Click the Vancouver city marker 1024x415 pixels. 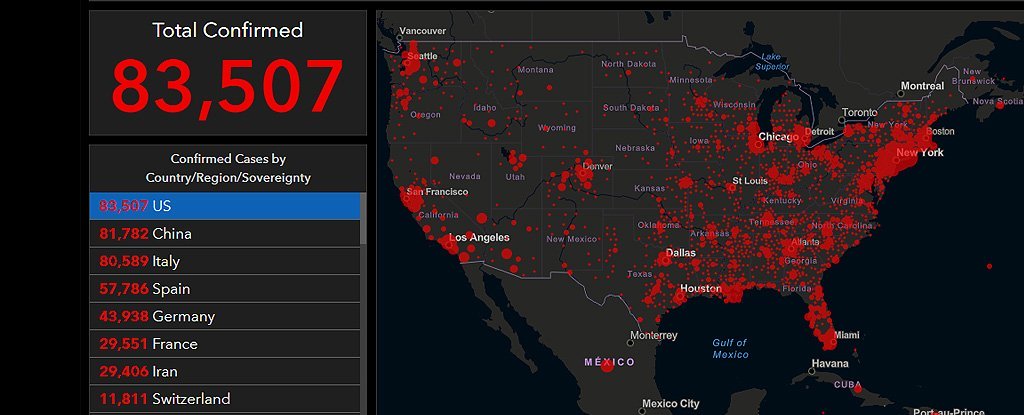402,41
